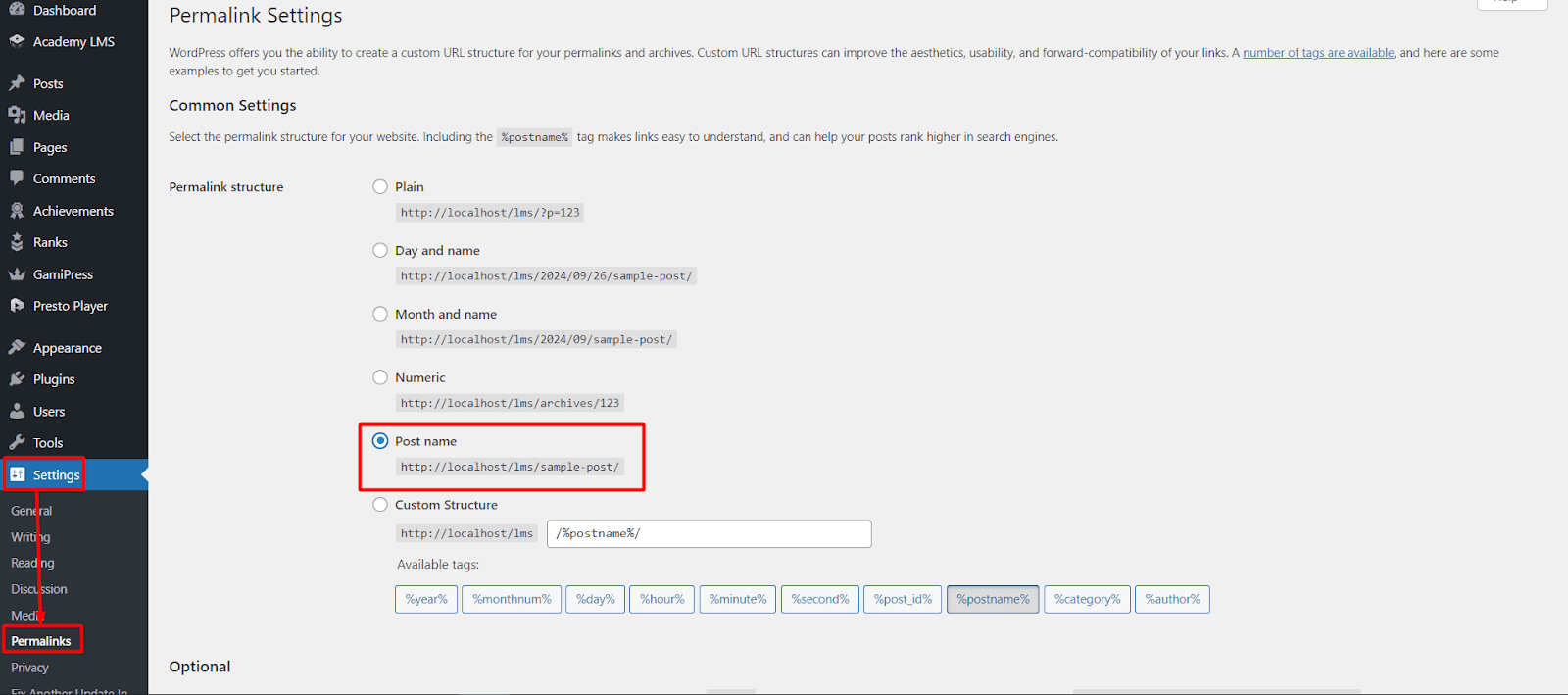Open the Settings menu label

pyautogui.click(x=57, y=474)
